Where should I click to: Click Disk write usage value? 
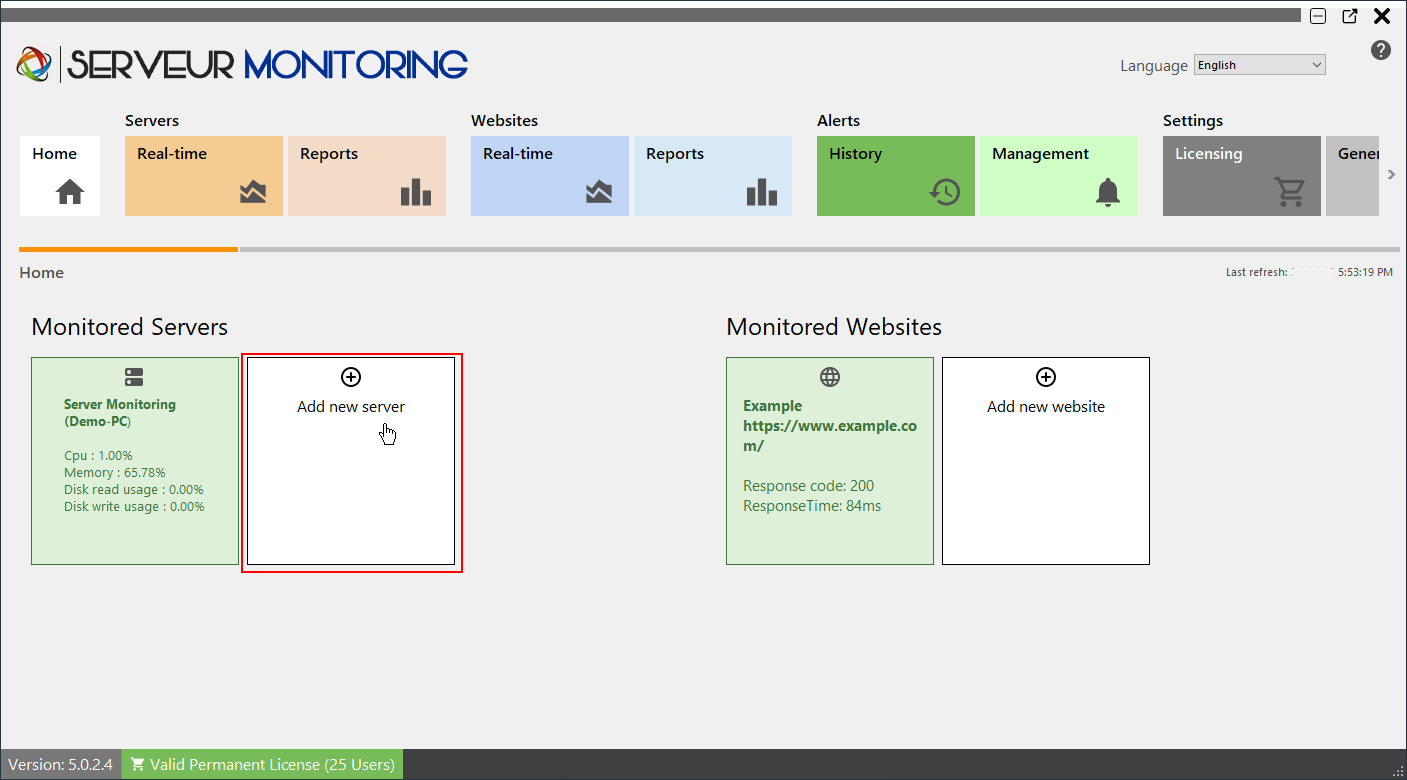[x=134, y=507]
